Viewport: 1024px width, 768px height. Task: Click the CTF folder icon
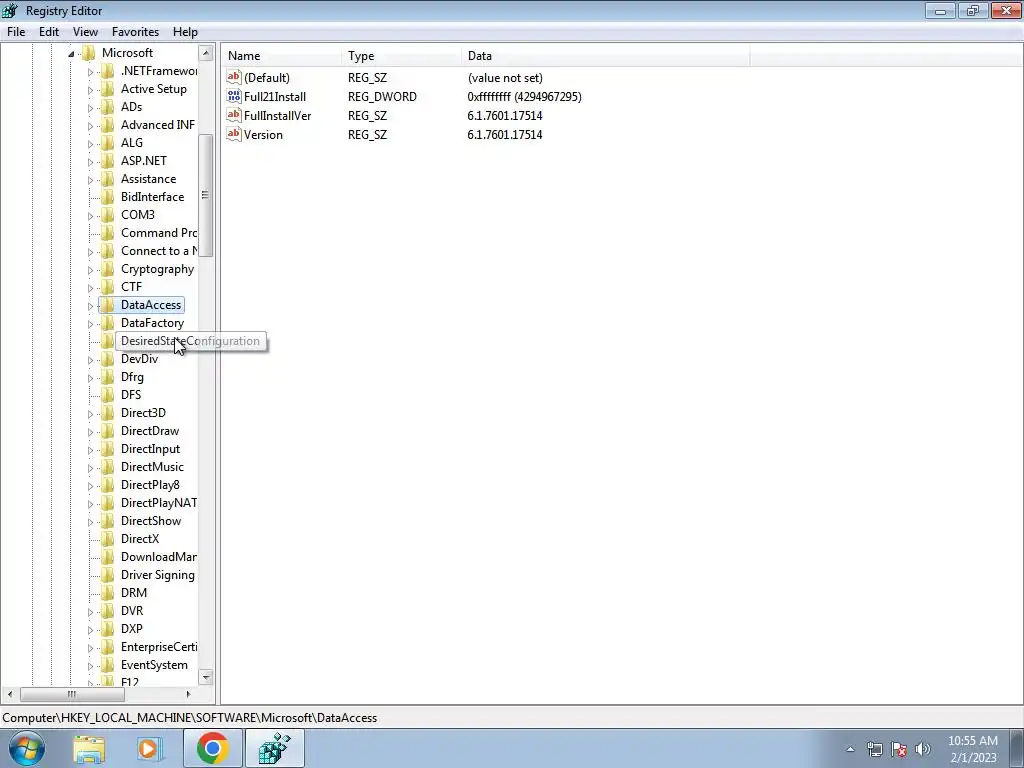tap(108, 287)
